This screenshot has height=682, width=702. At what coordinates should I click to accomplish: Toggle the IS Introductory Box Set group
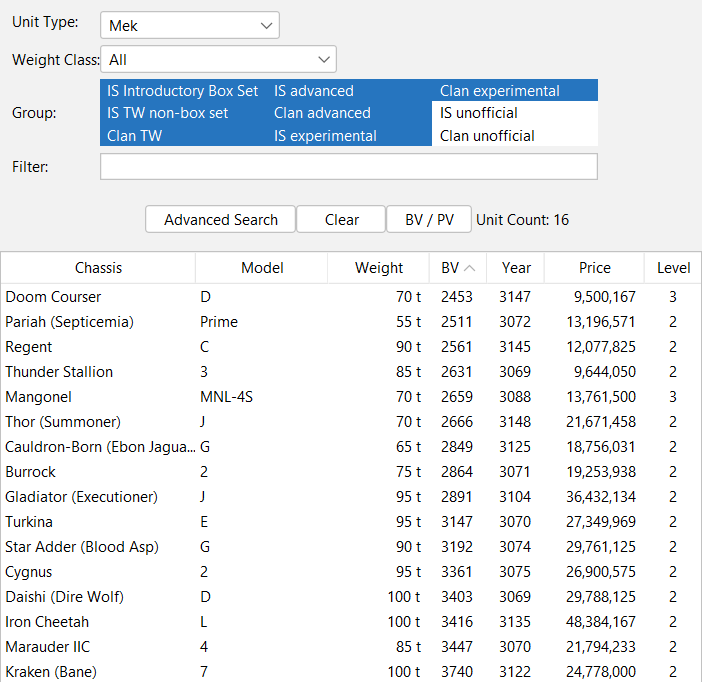(x=182, y=91)
